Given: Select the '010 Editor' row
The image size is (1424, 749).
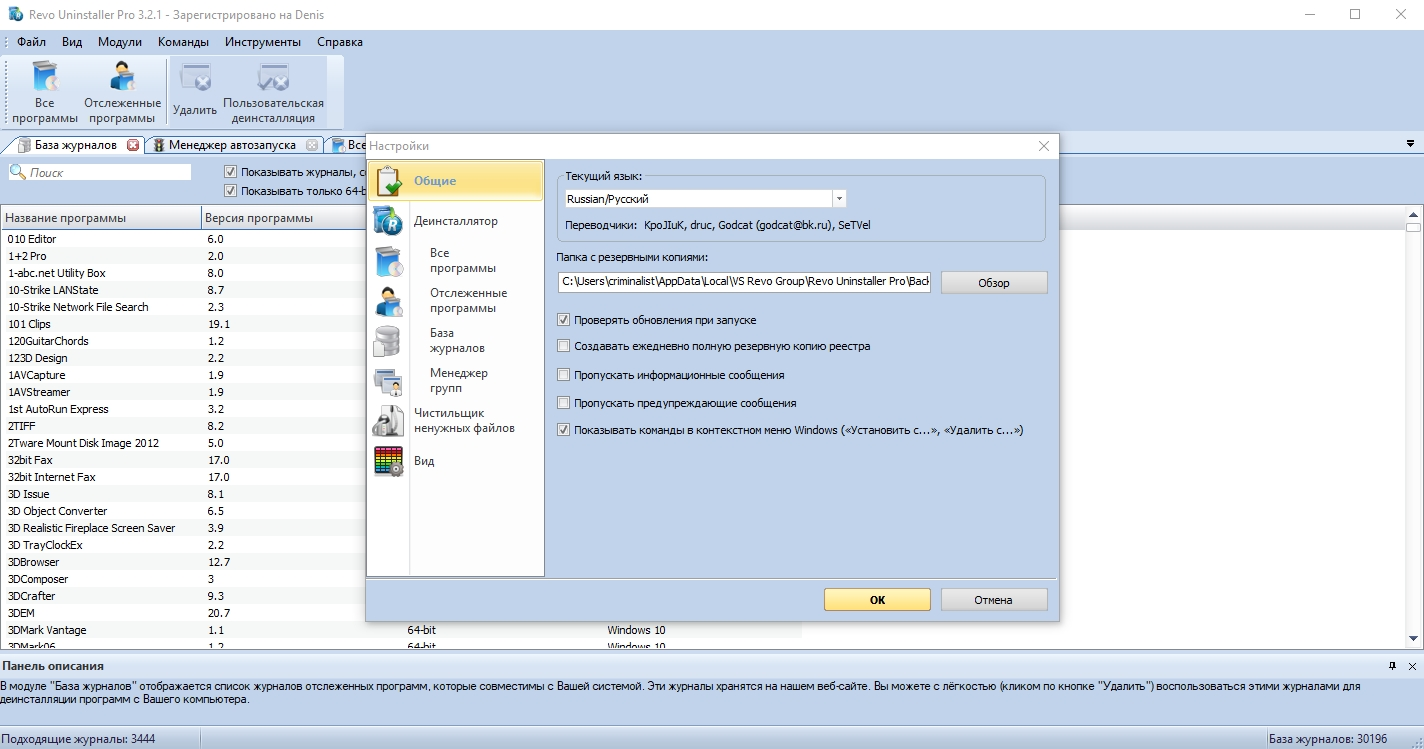Looking at the screenshot, I should tap(183, 239).
